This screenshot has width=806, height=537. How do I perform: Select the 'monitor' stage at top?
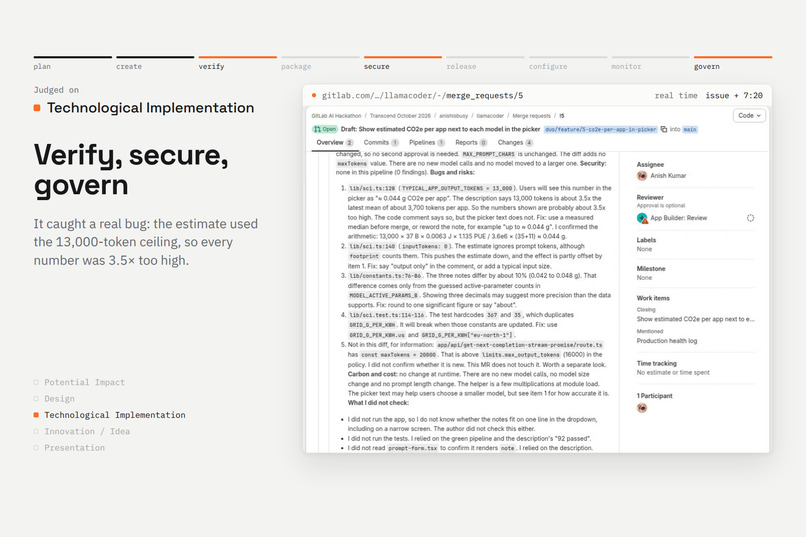(650, 64)
